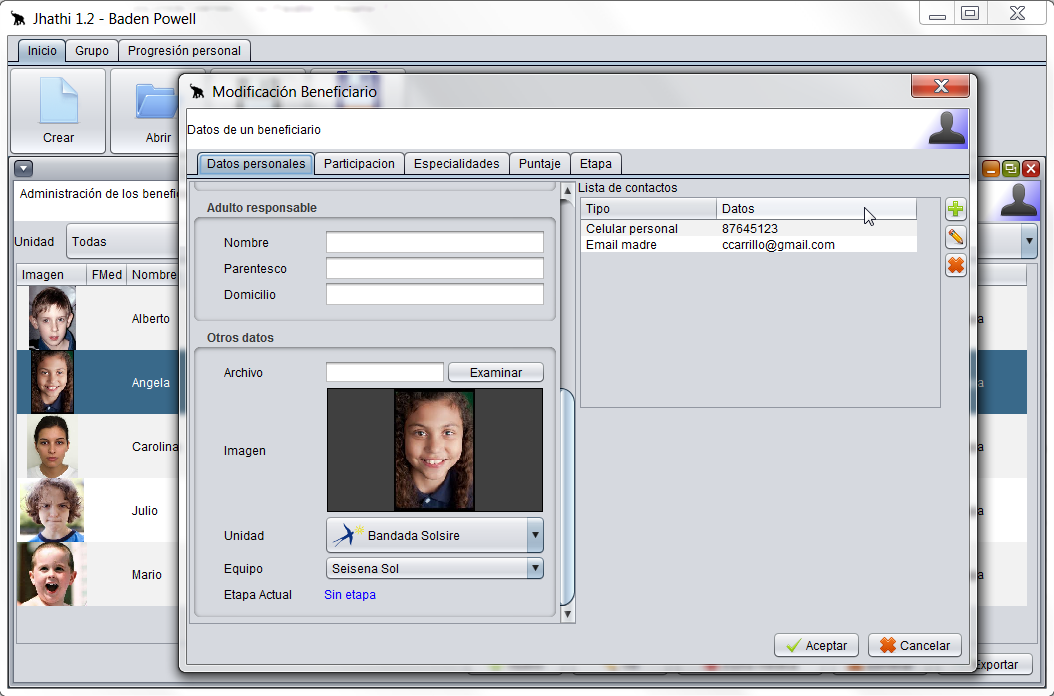Click the green maximize icon of the inner panel

[1010, 169]
